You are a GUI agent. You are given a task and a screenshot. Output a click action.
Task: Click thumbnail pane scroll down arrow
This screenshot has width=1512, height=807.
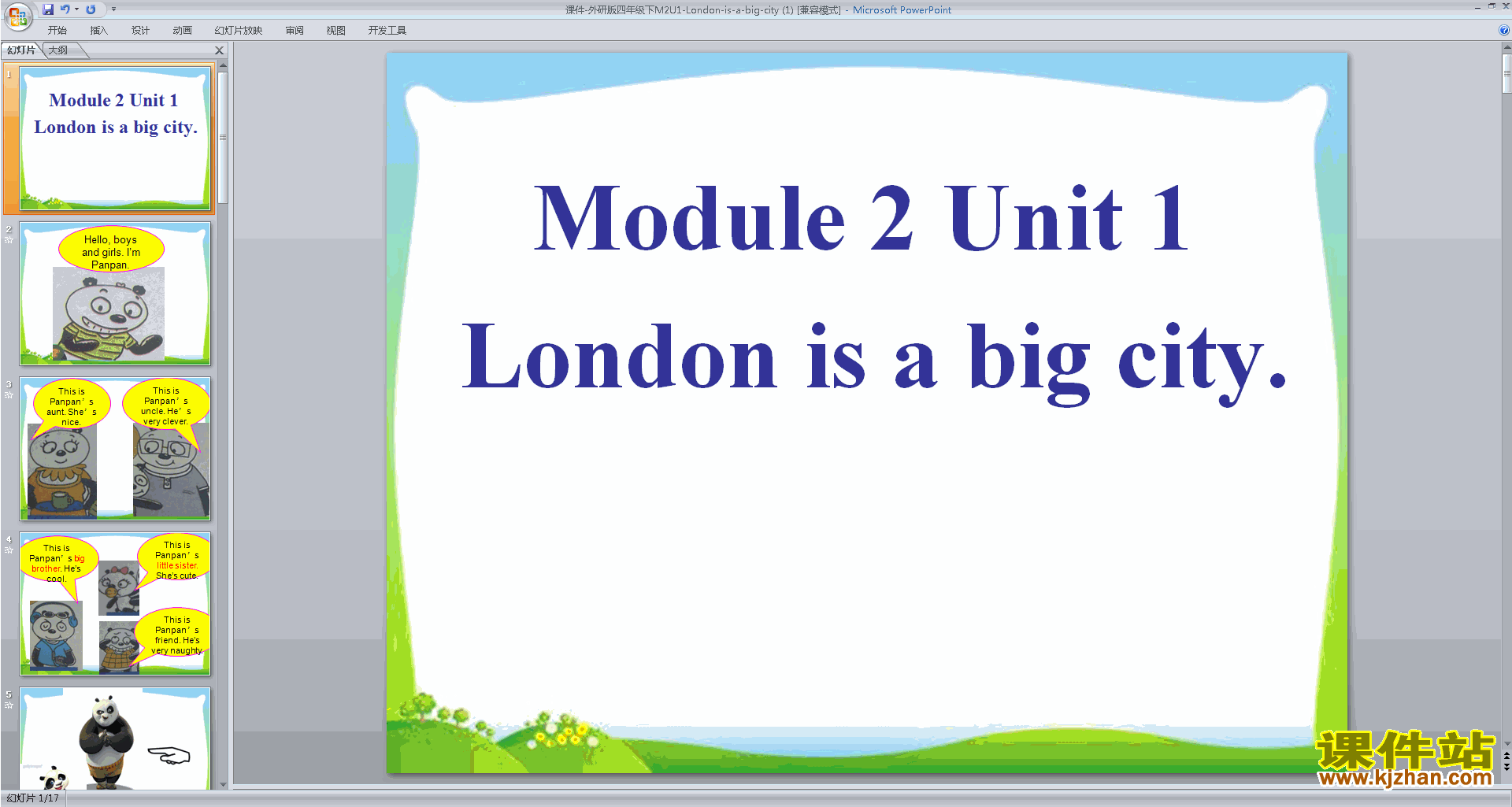(223, 784)
